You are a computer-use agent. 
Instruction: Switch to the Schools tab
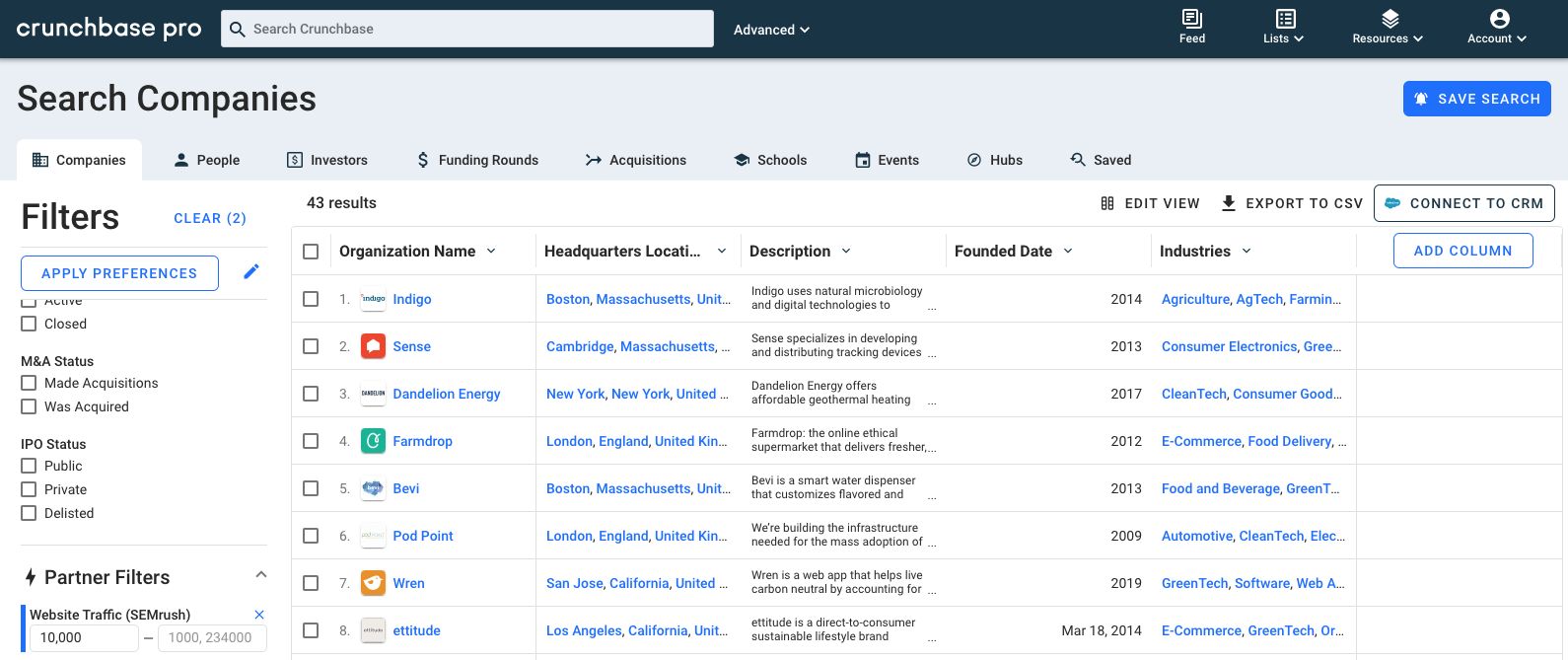(770, 160)
